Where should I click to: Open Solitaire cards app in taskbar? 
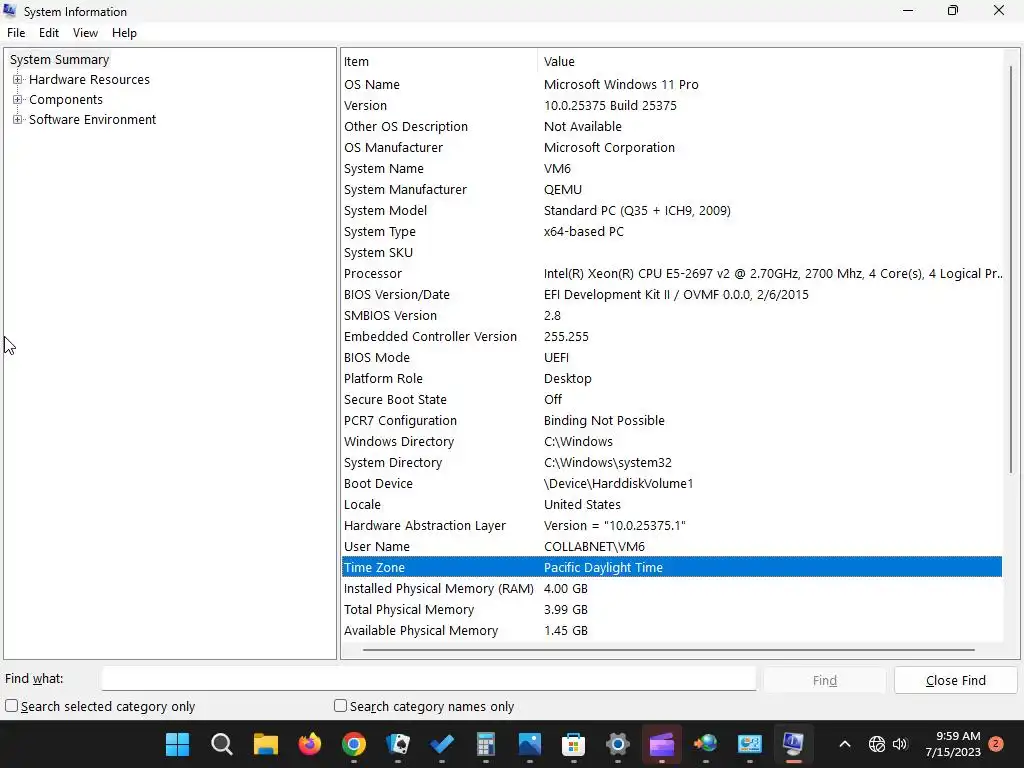(x=398, y=744)
